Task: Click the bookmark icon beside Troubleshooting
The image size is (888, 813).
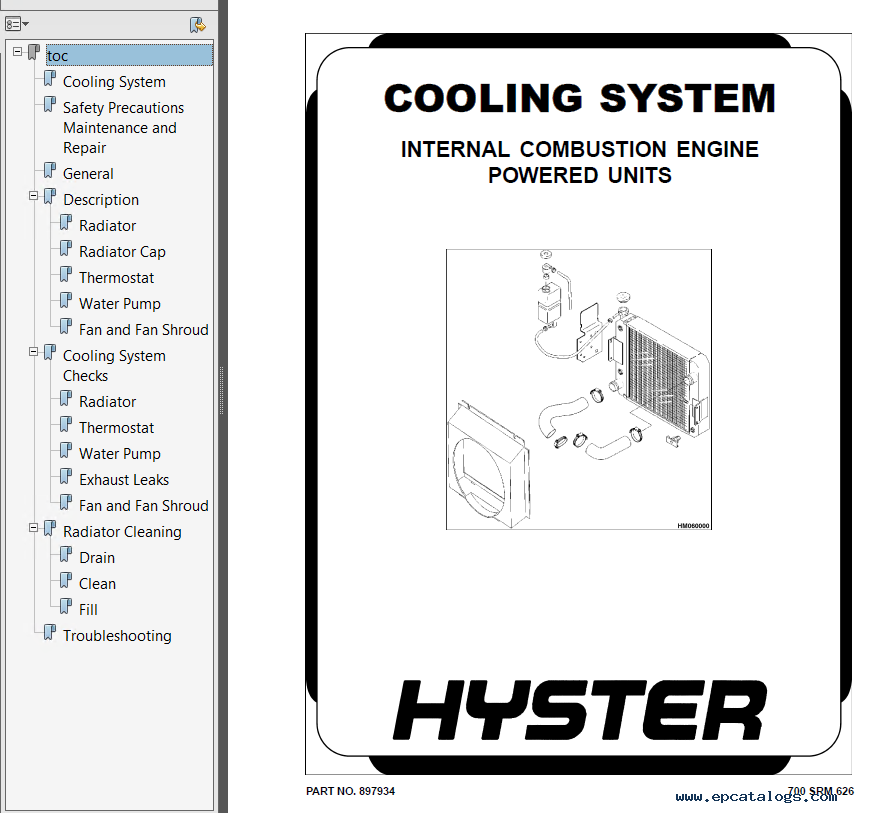Action: 50,632
